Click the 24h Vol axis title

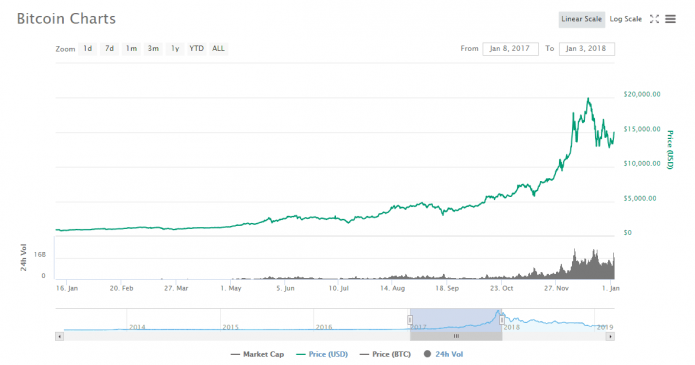[23, 257]
